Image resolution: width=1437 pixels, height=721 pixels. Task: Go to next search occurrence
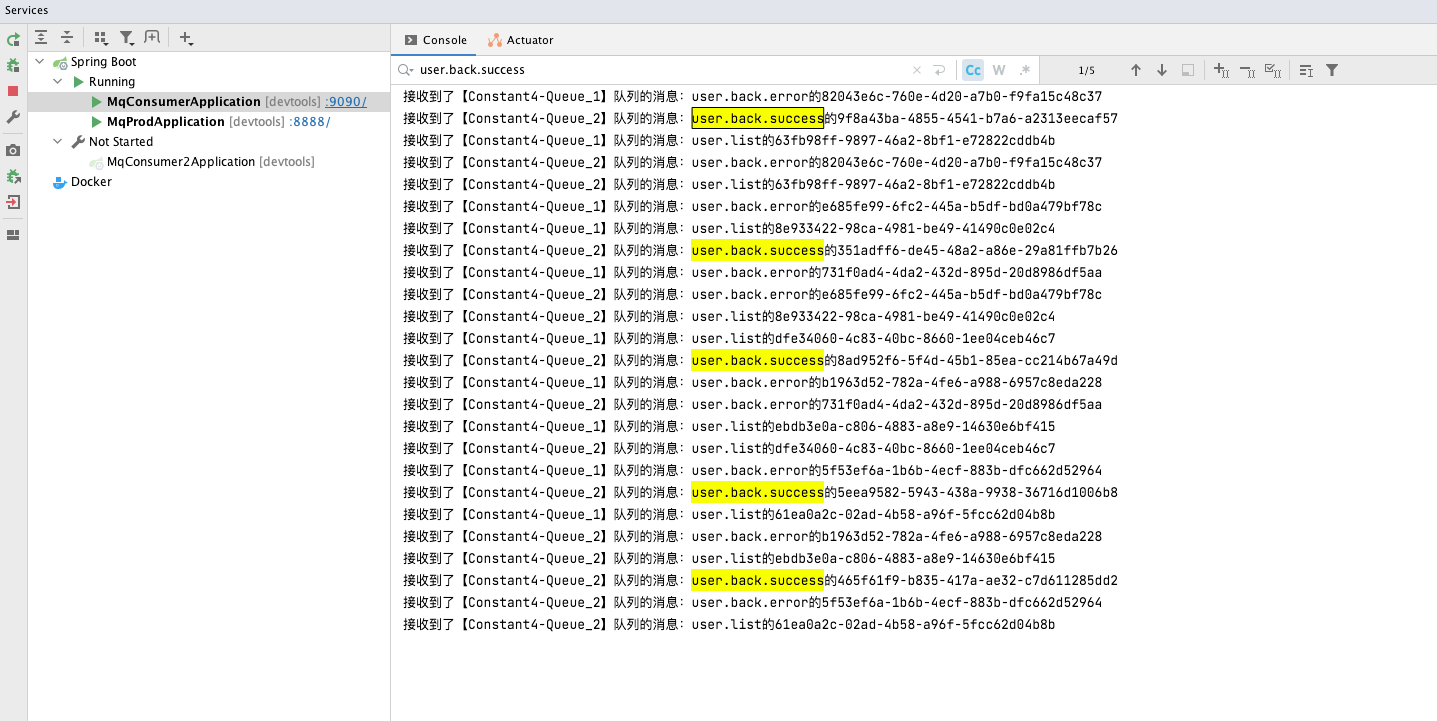pyautogui.click(x=1162, y=70)
